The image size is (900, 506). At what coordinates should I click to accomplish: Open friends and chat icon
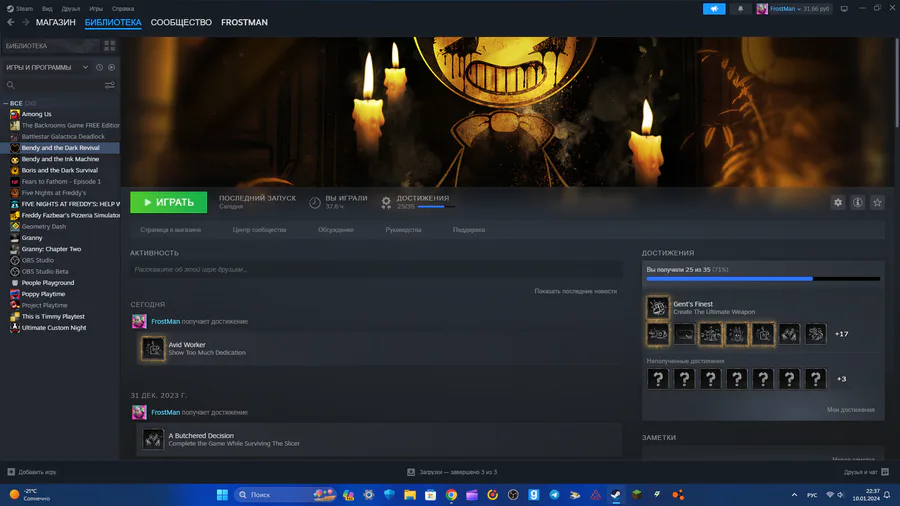885,472
